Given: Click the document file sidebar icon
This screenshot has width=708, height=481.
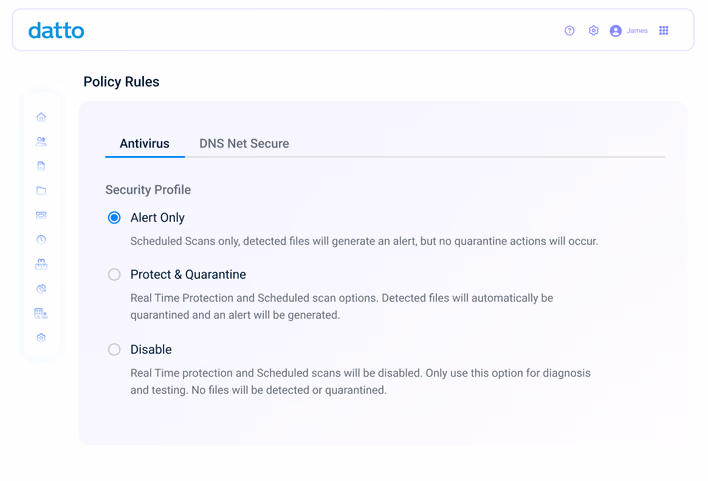Looking at the screenshot, I should point(41,166).
